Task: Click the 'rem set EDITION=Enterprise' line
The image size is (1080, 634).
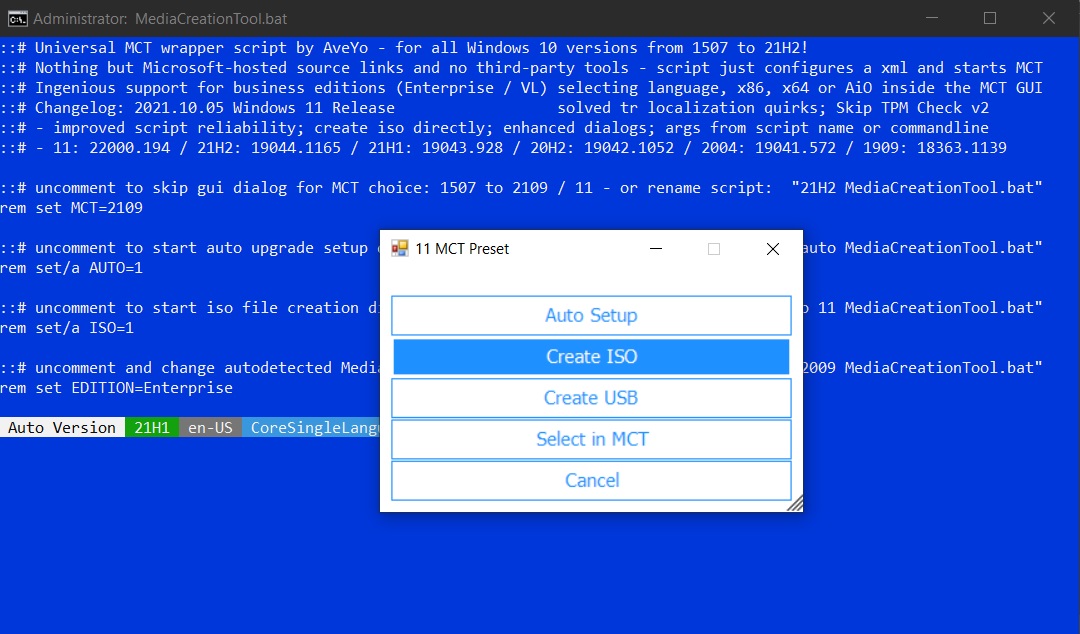Action: (116, 387)
